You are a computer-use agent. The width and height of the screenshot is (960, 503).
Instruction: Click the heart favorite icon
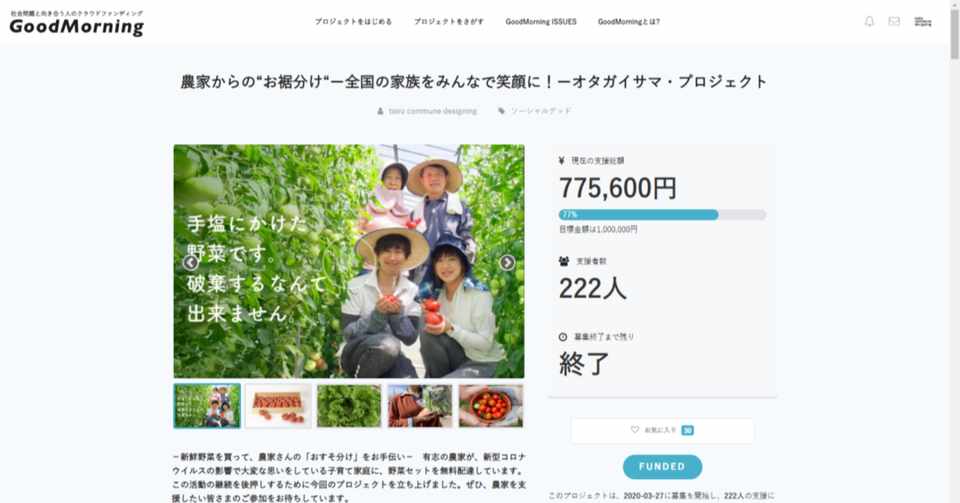635,430
